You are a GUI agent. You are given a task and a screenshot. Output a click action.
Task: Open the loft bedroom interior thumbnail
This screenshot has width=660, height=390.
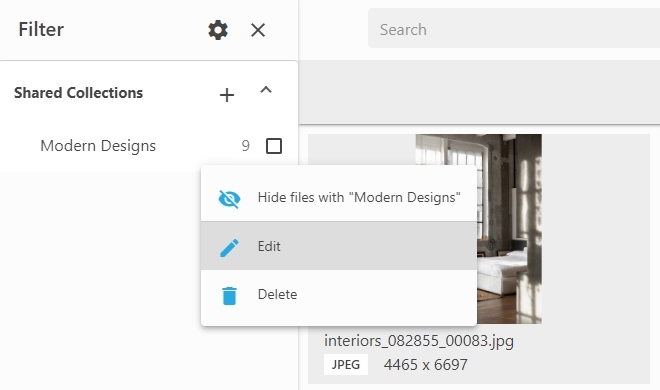(x=479, y=229)
